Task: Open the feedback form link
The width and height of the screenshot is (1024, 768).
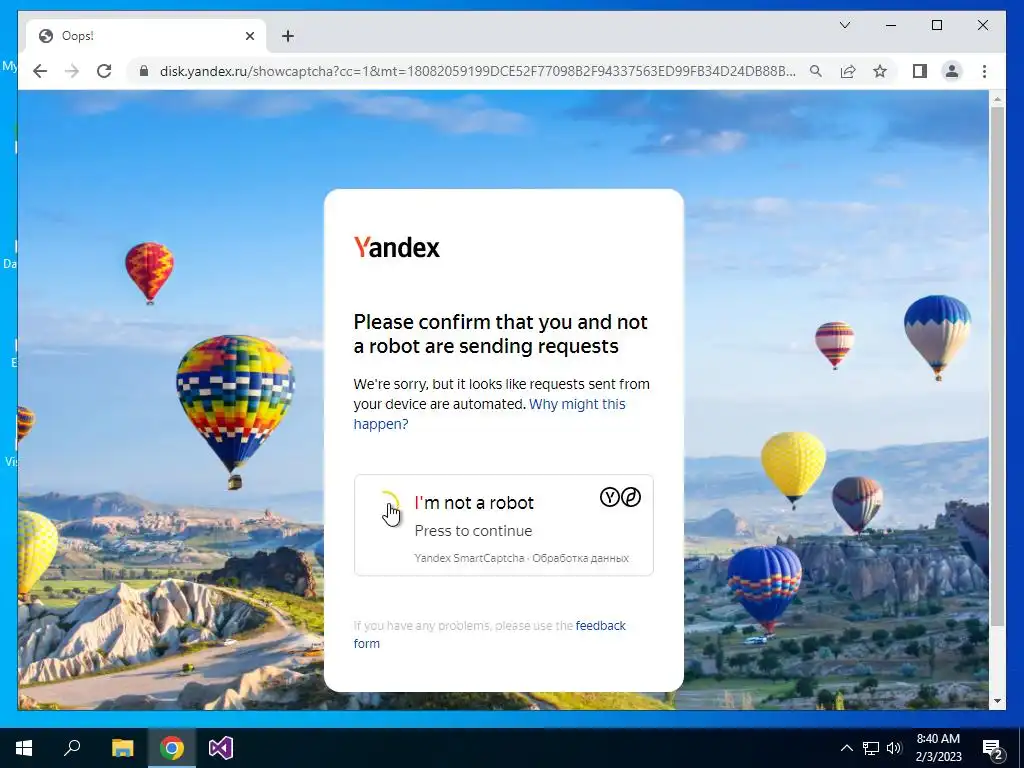Action: click(x=489, y=634)
